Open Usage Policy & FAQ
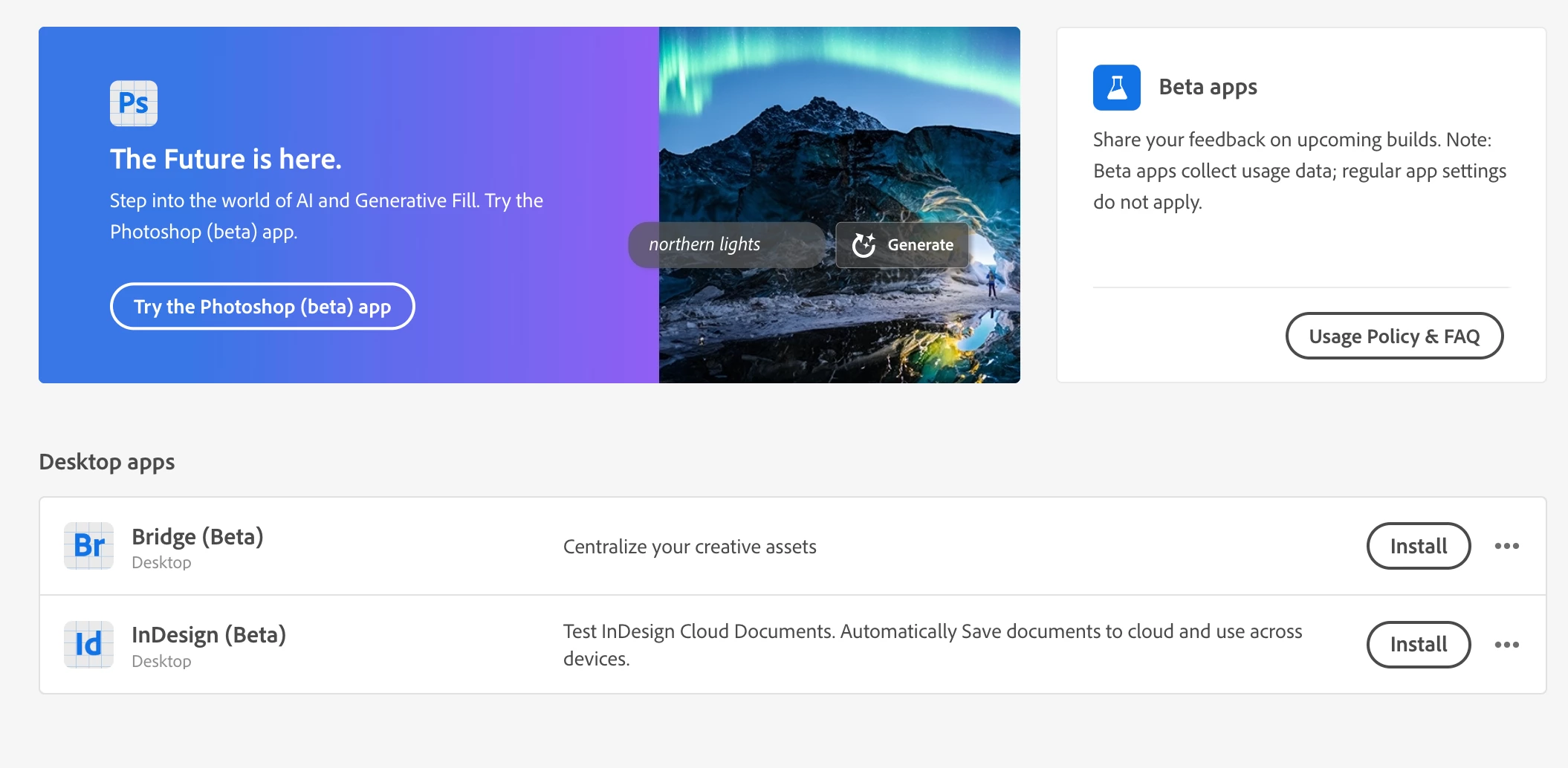 [1394, 336]
